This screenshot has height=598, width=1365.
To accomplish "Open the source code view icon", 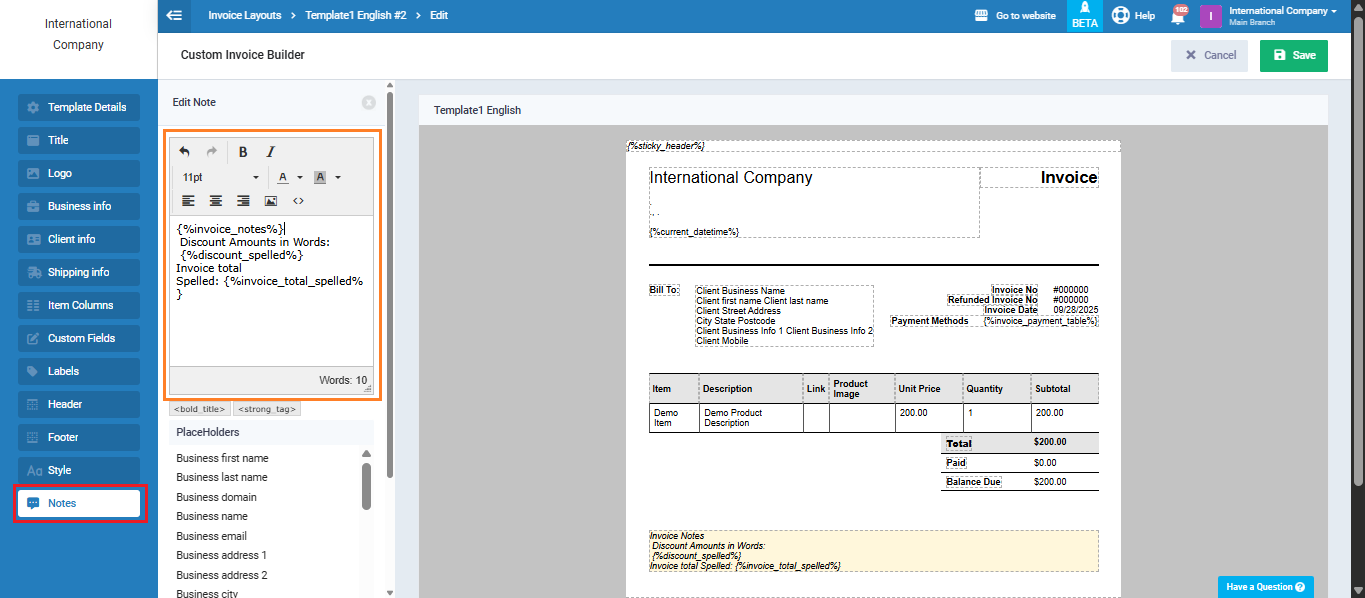I will tap(298, 201).
